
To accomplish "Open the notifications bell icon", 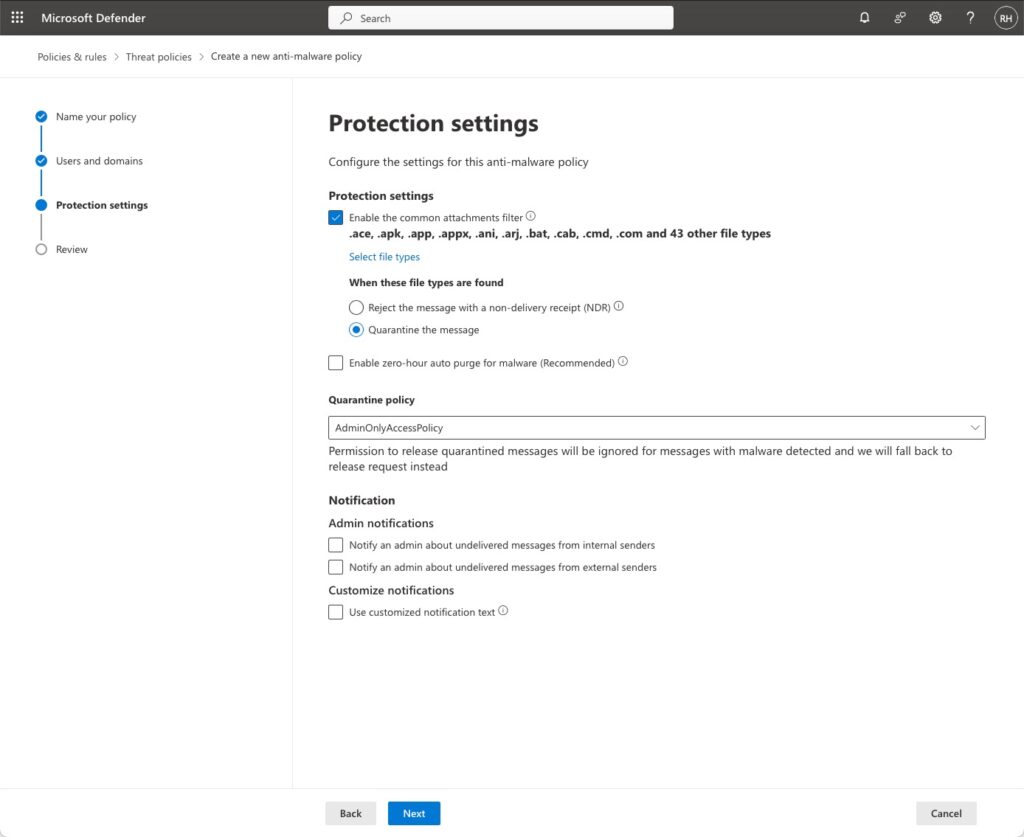I will pyautogui.click(x=865, y=18).
